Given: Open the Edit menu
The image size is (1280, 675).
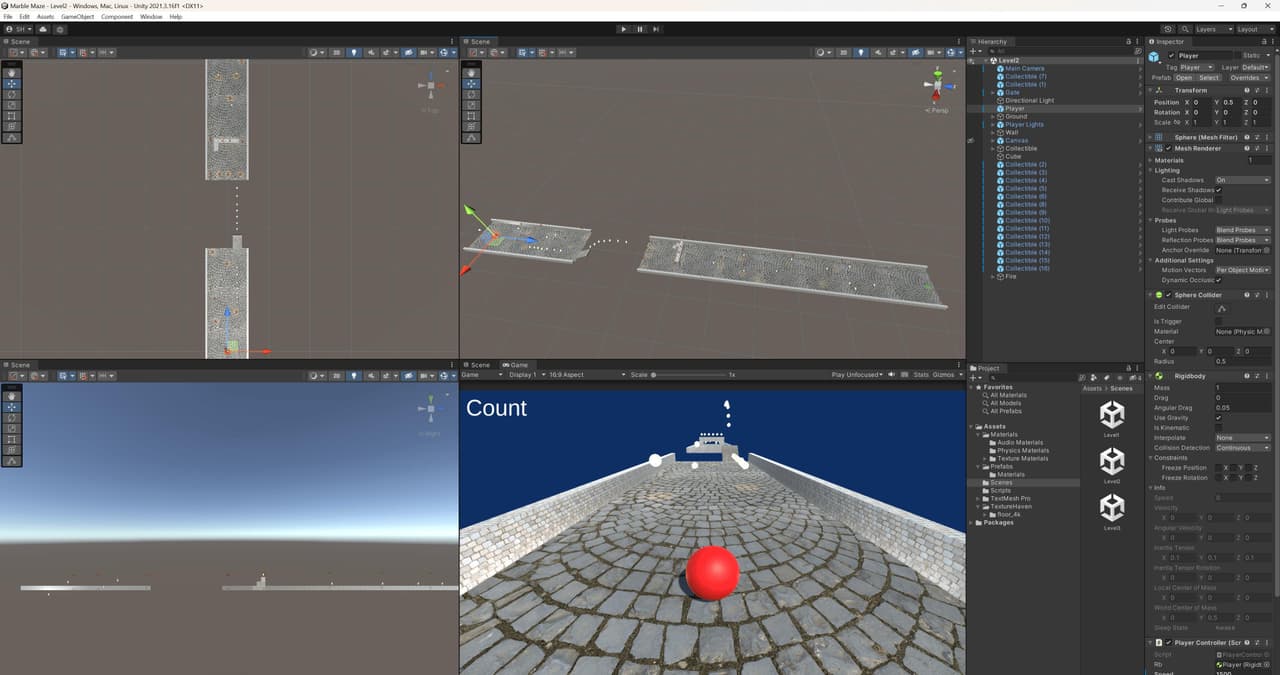Looking at the screenshot, I should click(24, 17).
